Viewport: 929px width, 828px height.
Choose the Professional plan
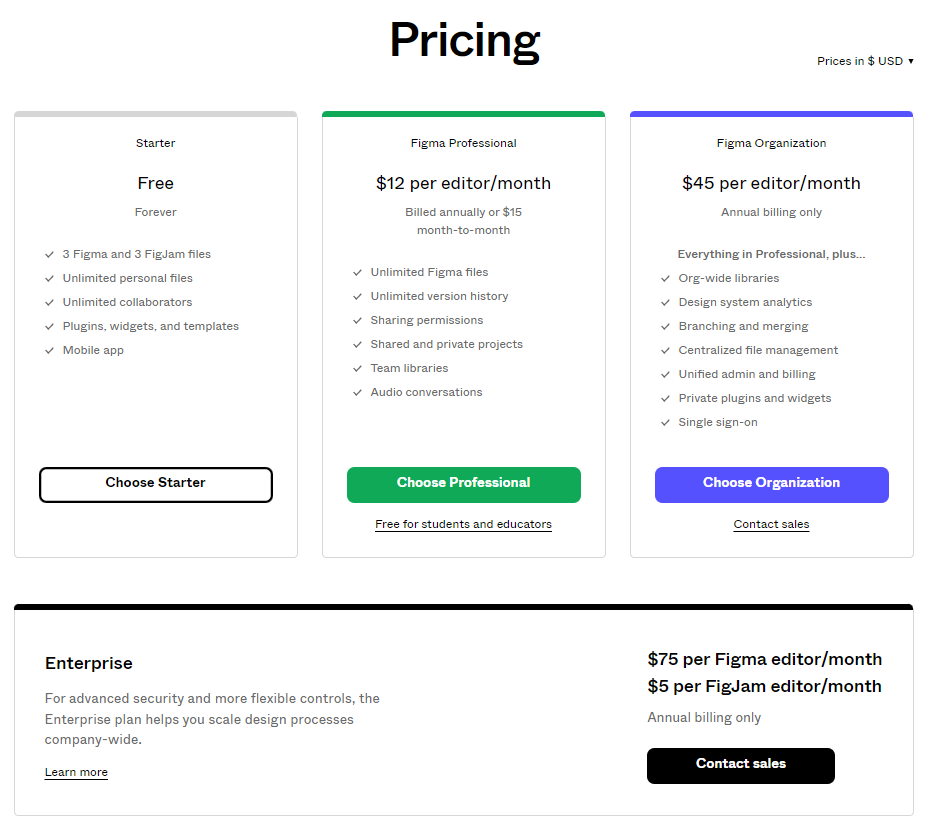pos(463,484)
